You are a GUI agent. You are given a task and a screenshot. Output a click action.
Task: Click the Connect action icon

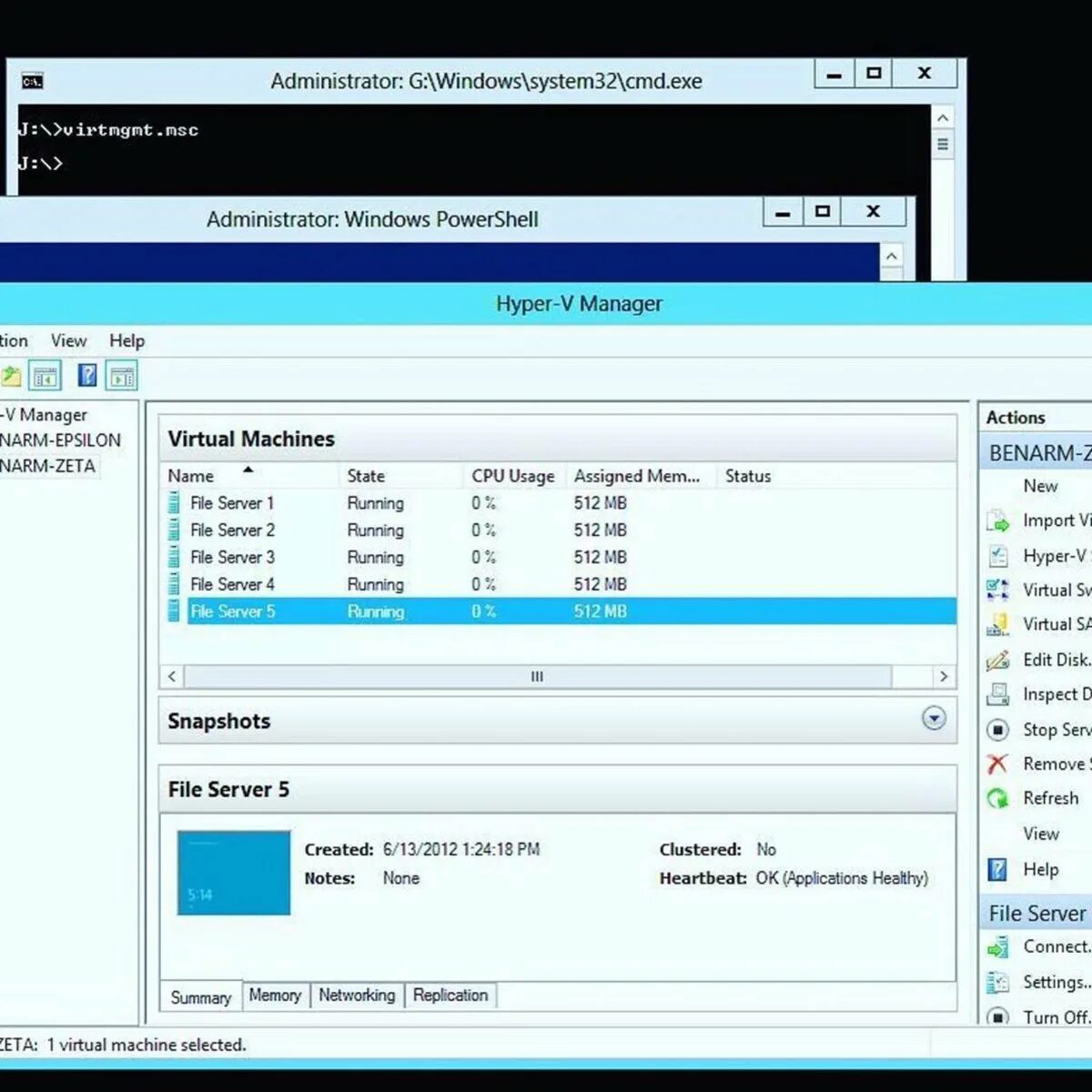pos(998,948)
